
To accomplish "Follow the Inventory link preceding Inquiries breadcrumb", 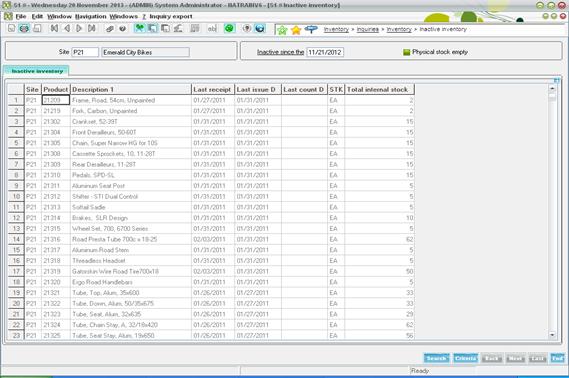I will 336,29.
